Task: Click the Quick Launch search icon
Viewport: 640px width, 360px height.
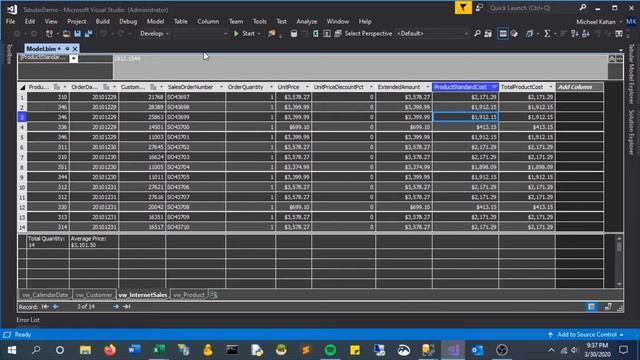Action: [x=583, y=8]
